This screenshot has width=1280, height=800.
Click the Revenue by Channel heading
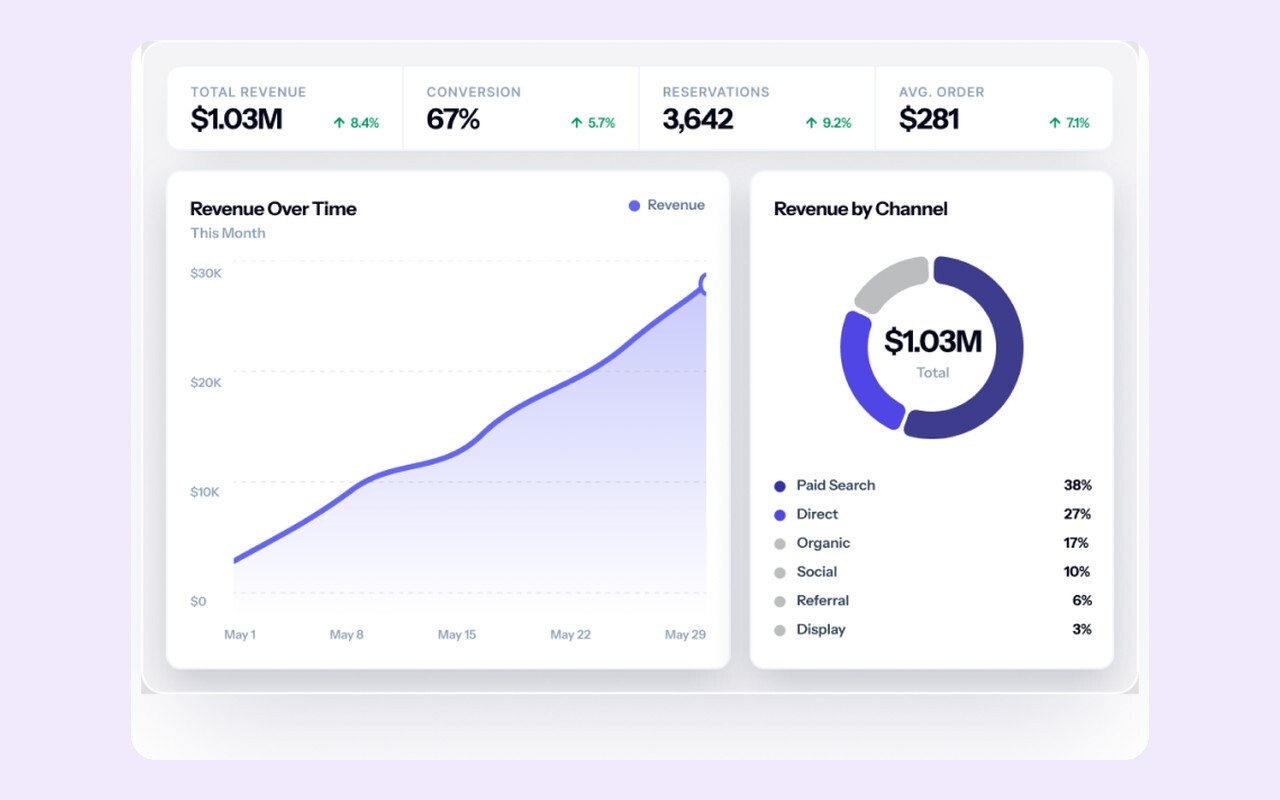point(861,209)
